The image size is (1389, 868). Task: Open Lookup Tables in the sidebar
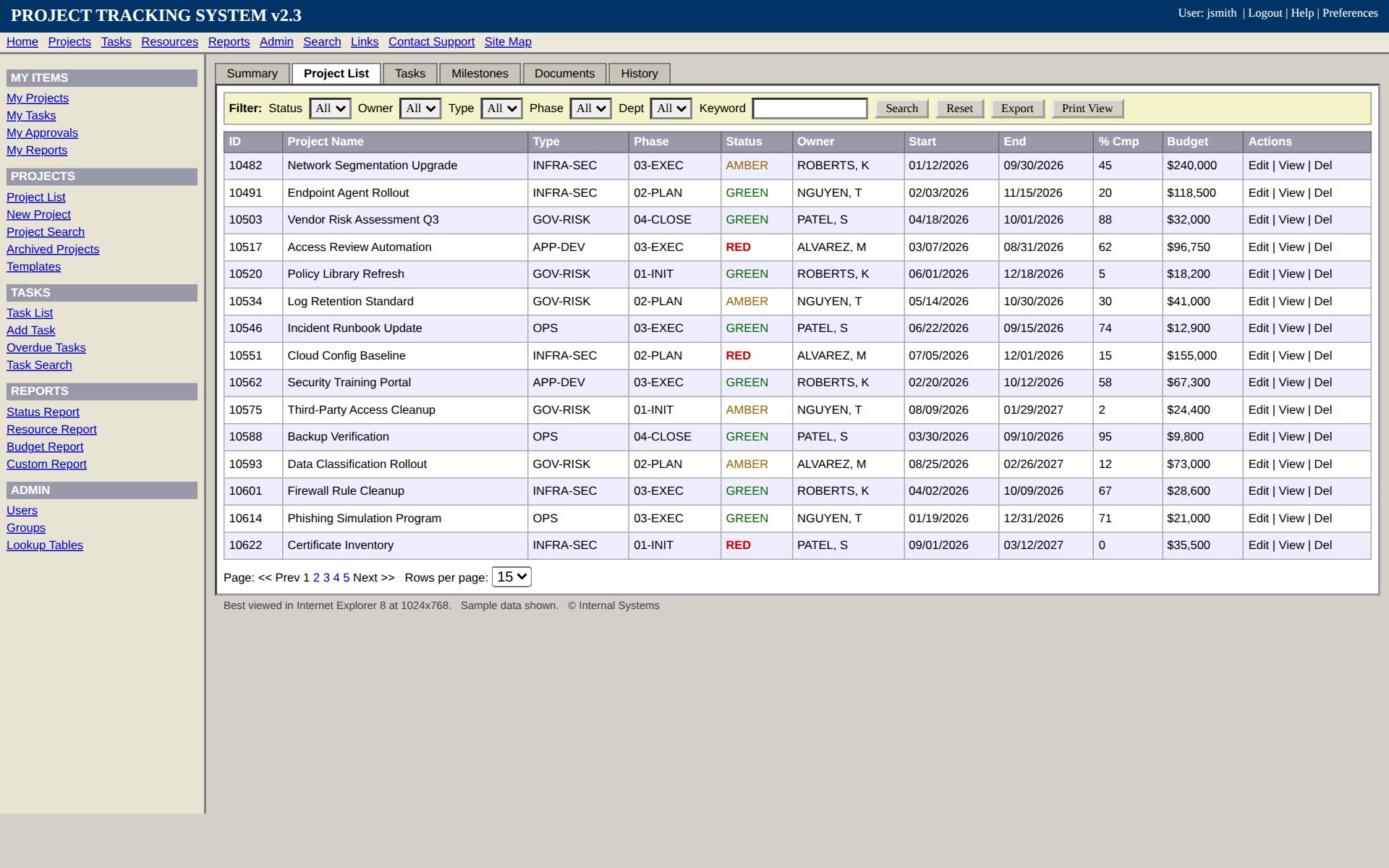coord(45,545)
